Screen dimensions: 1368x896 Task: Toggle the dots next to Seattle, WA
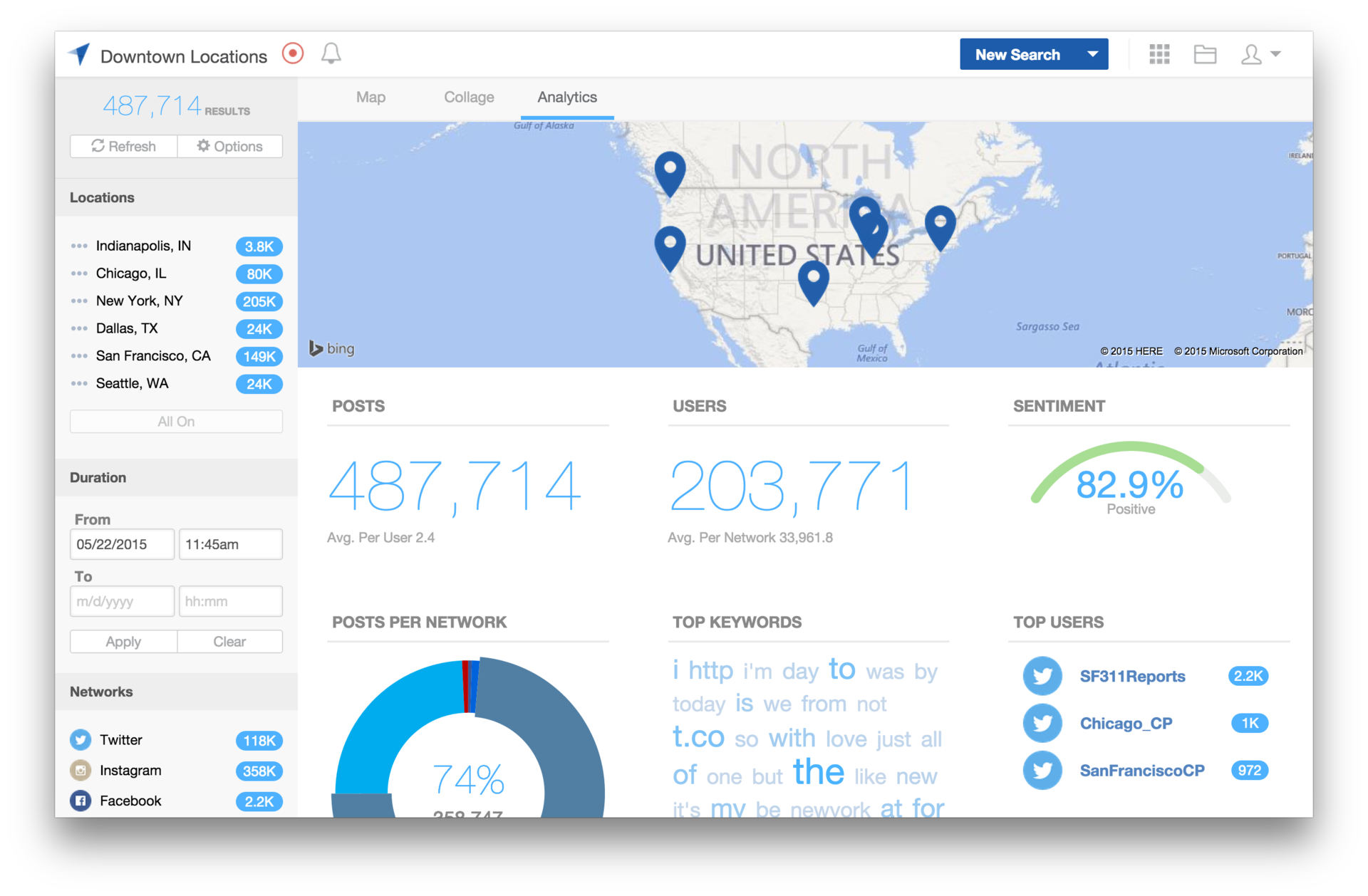(x=78, y=383)
